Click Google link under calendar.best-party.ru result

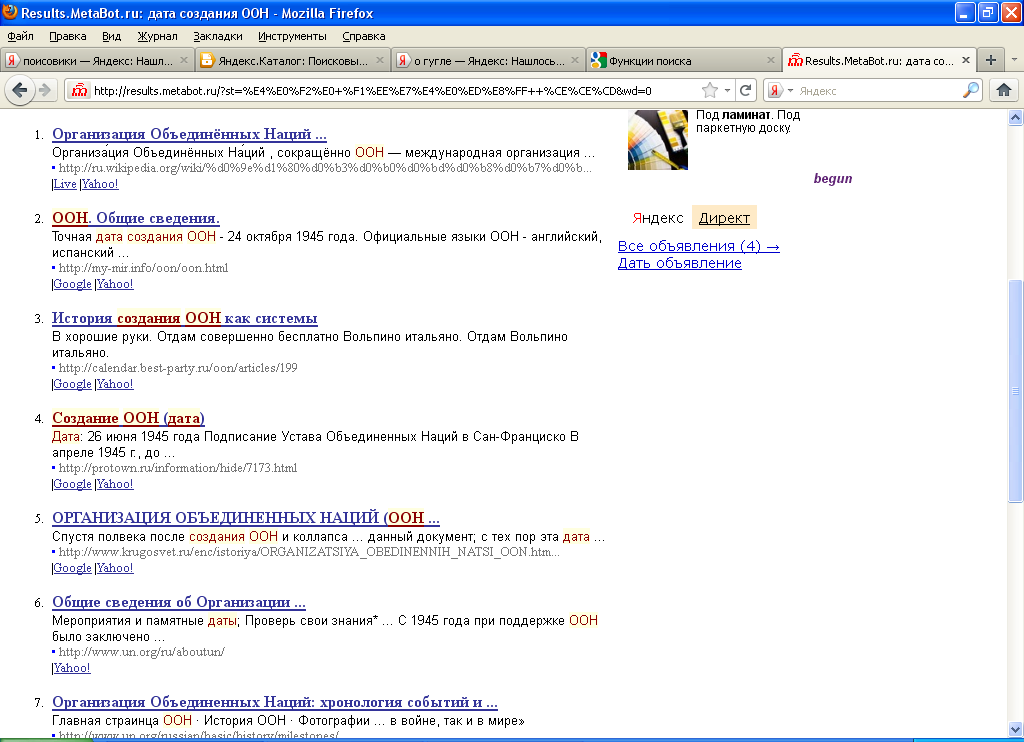(72, 384)
